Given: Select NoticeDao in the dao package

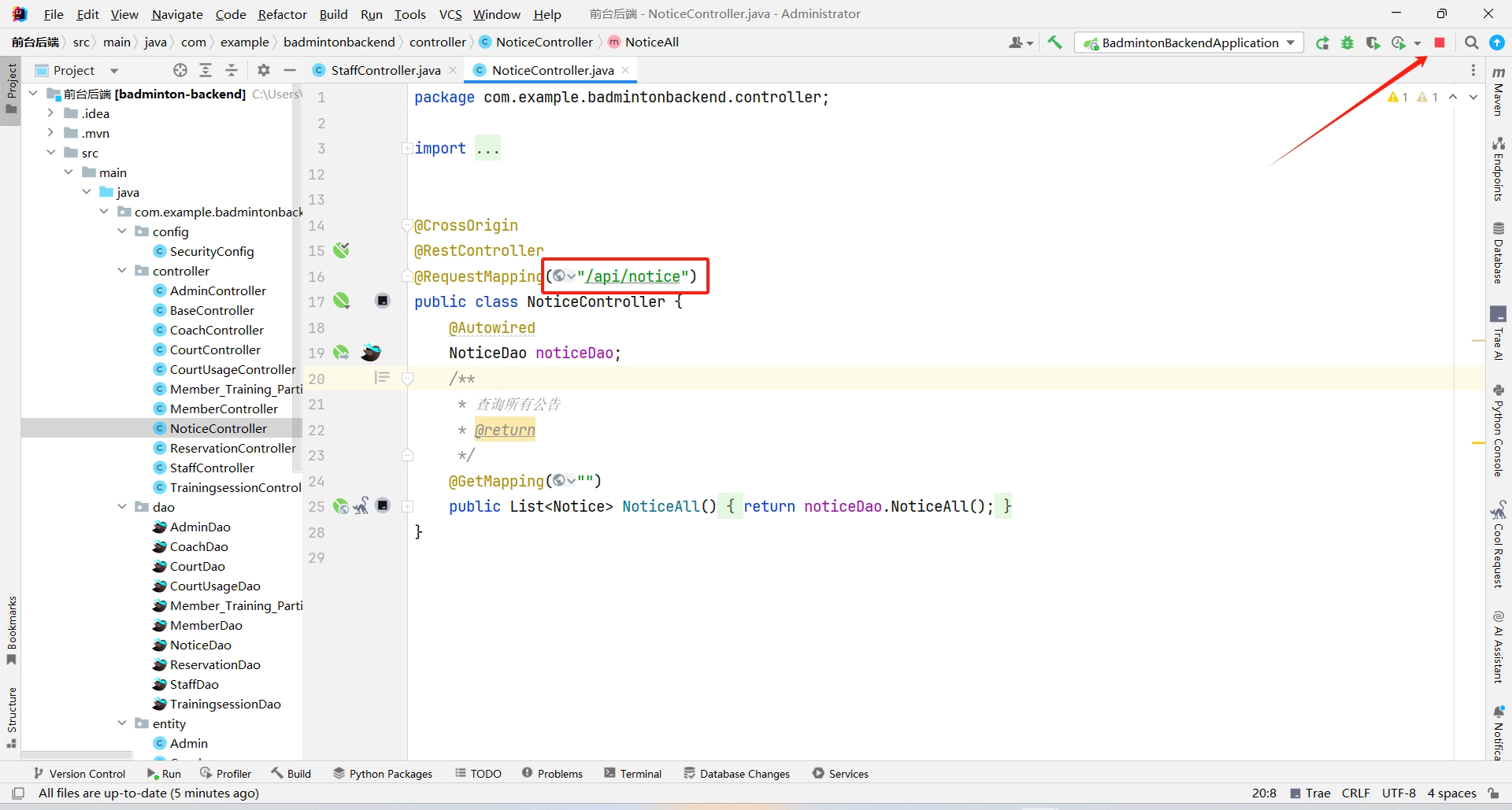Looking at the screenshot, I should 200,645.
